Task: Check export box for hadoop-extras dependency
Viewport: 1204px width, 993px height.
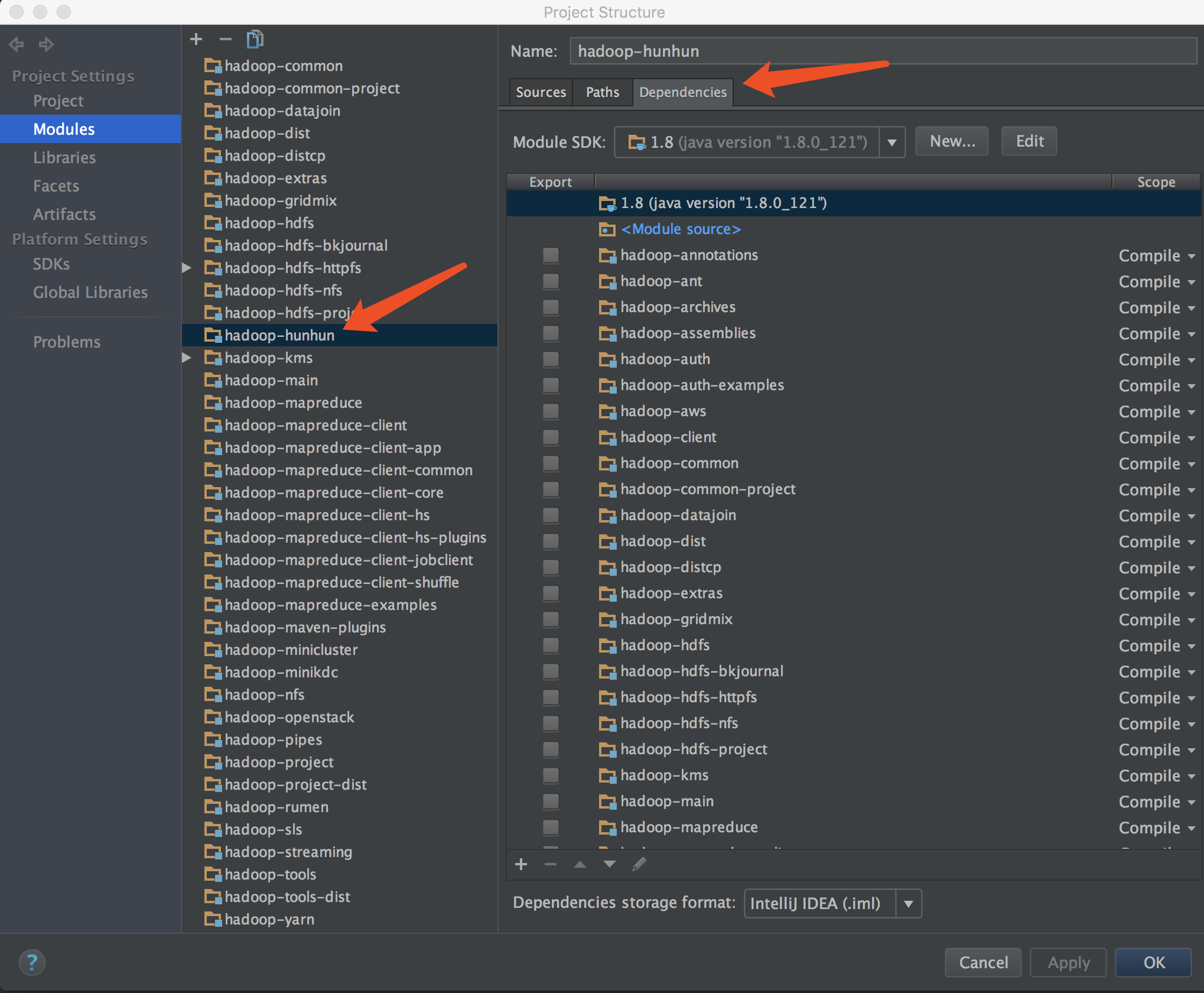Action: click(551, 593)
